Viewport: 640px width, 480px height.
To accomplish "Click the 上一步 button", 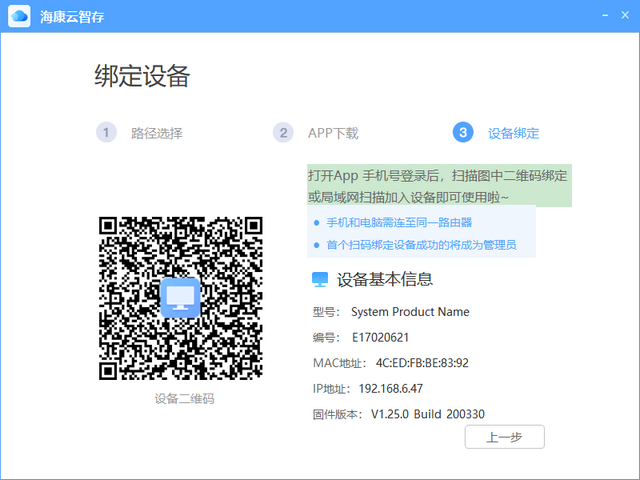I will [504, 437].
